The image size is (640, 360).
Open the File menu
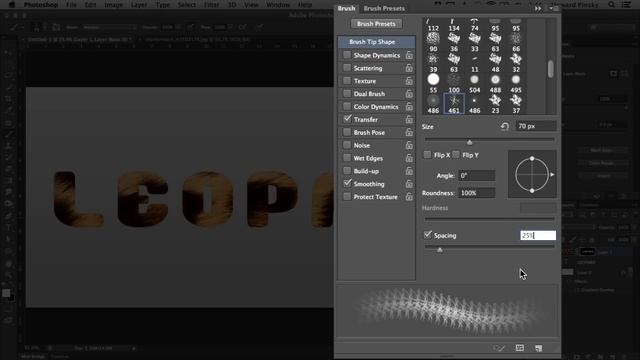coord(71,5)
